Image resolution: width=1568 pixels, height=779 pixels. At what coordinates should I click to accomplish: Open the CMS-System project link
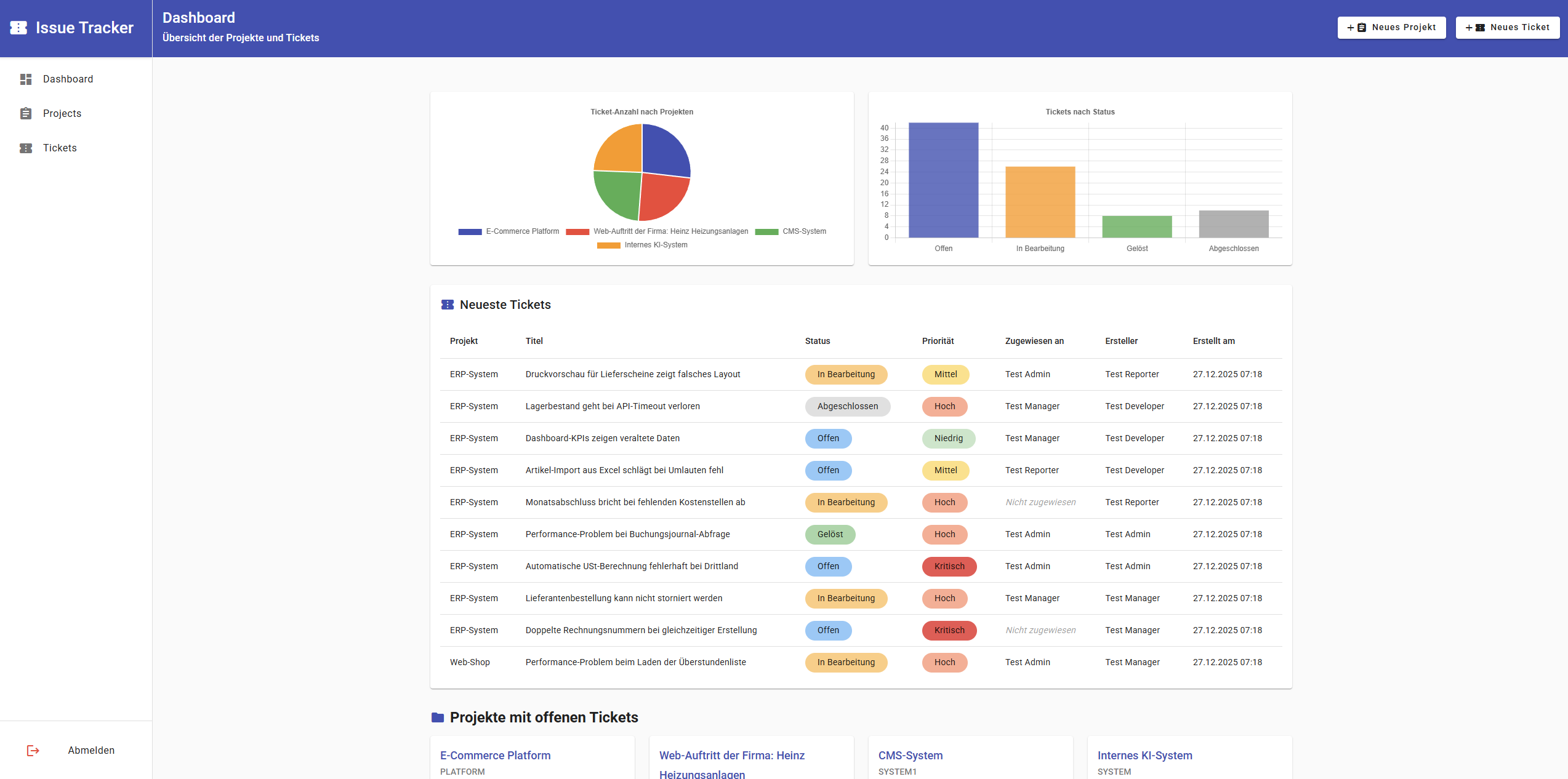click(x=911, y=756)
